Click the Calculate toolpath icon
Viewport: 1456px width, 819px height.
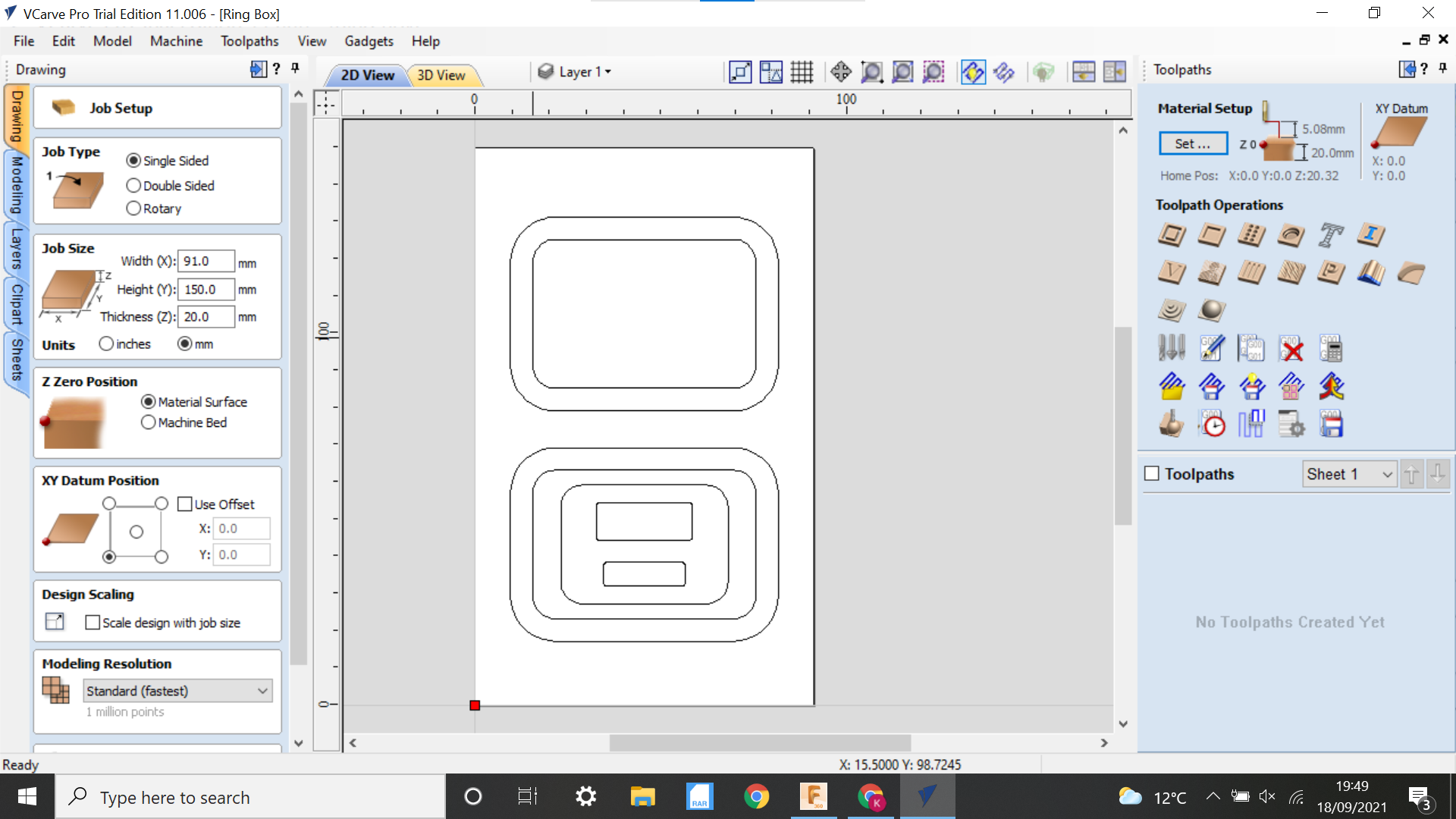click(x=1331, y=348)
